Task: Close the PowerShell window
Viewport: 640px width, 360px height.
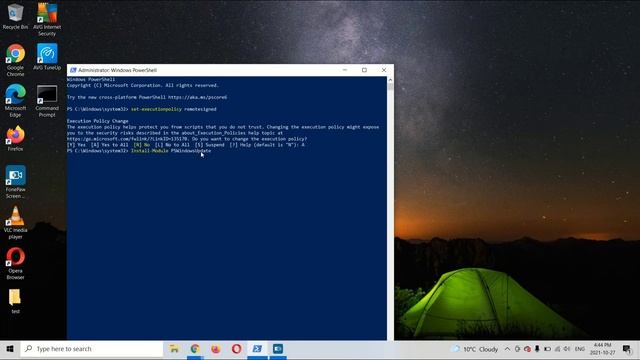Action: click(x=384, y=70)
